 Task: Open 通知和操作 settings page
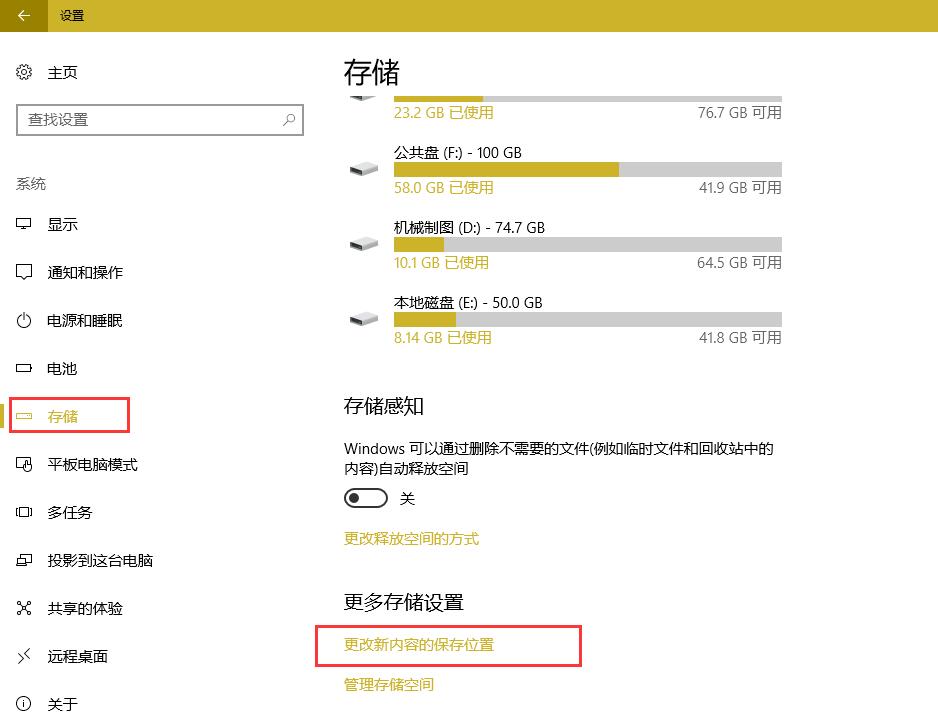pyautogui.click(x=85, y=273)
